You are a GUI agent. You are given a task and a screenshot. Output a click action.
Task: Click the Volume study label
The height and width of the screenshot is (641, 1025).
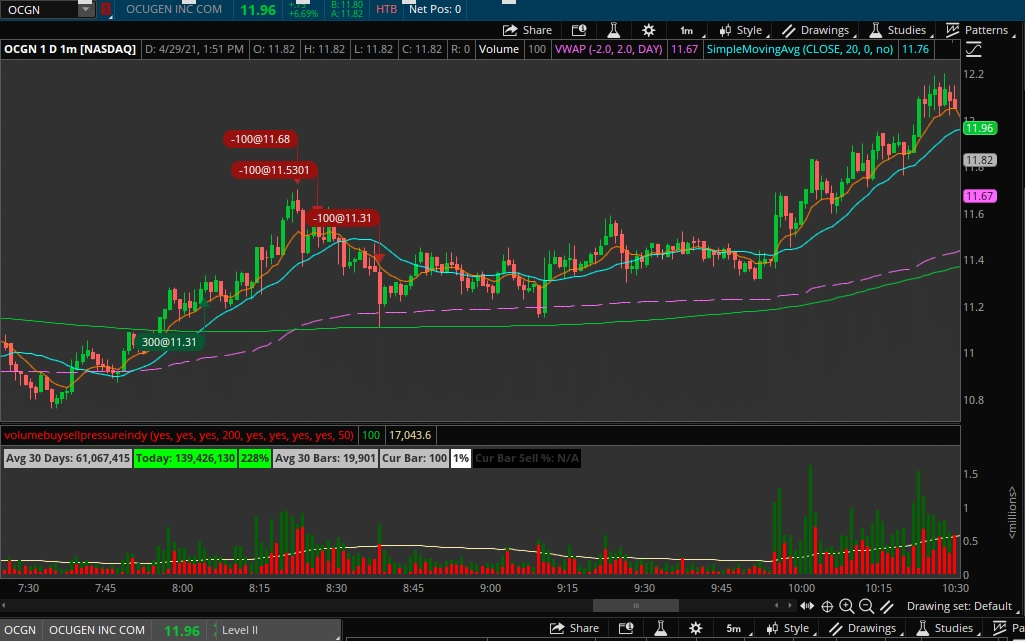click(499, 49)
